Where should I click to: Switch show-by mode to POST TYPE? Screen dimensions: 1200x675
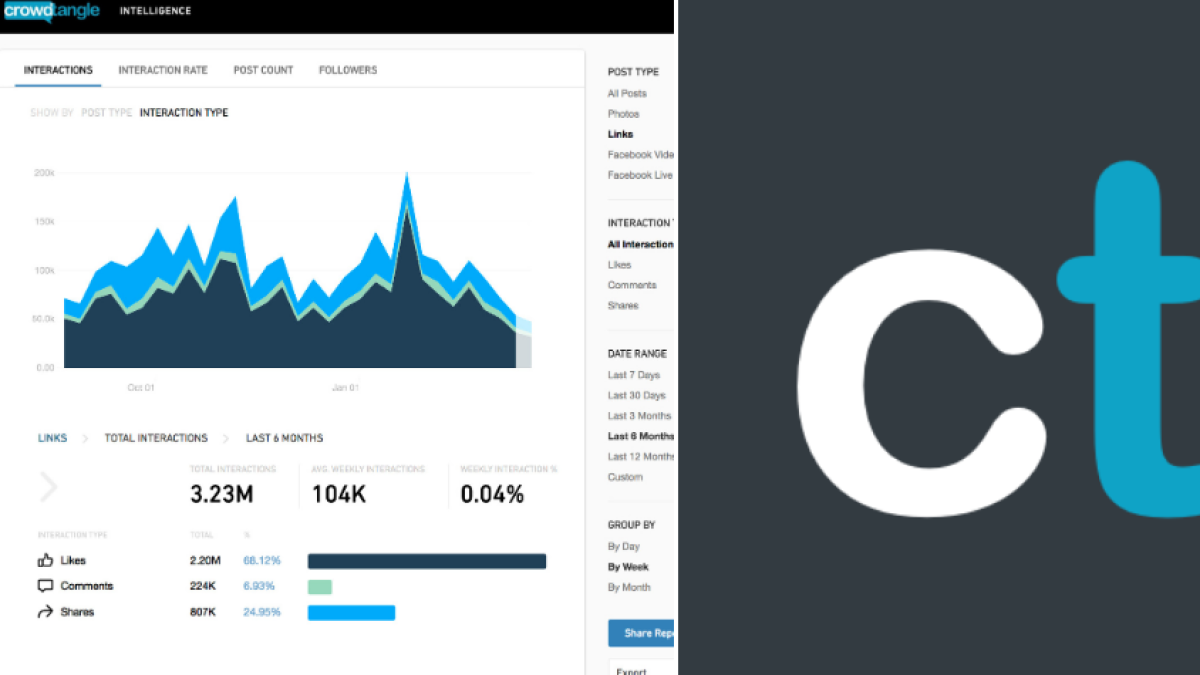pyautogui.click(x=106, y=112)
